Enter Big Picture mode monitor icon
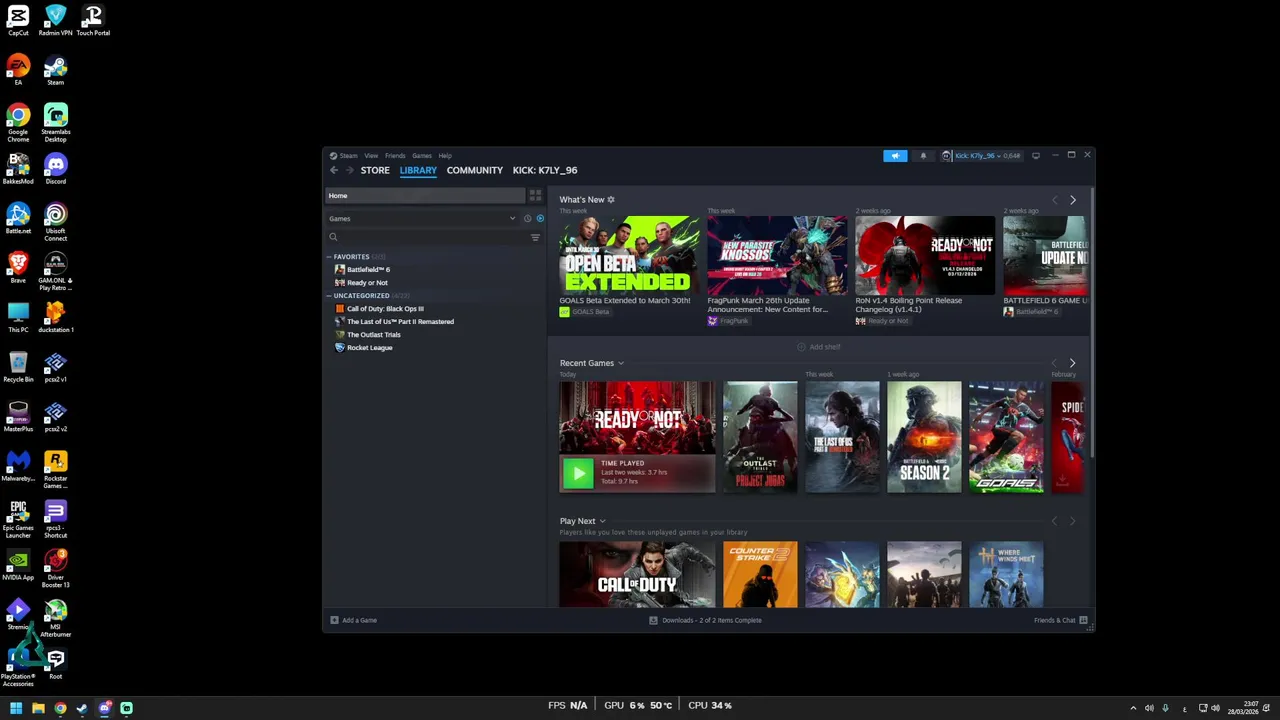The height and width of the screenshot is (720, 1280). [x=1036, y=156]
